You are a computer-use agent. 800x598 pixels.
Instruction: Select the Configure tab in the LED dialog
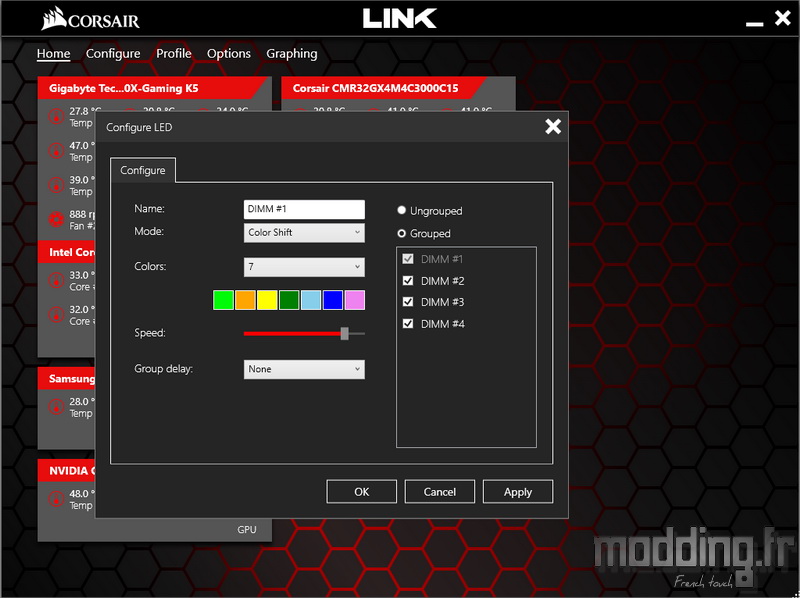[143, 170]
